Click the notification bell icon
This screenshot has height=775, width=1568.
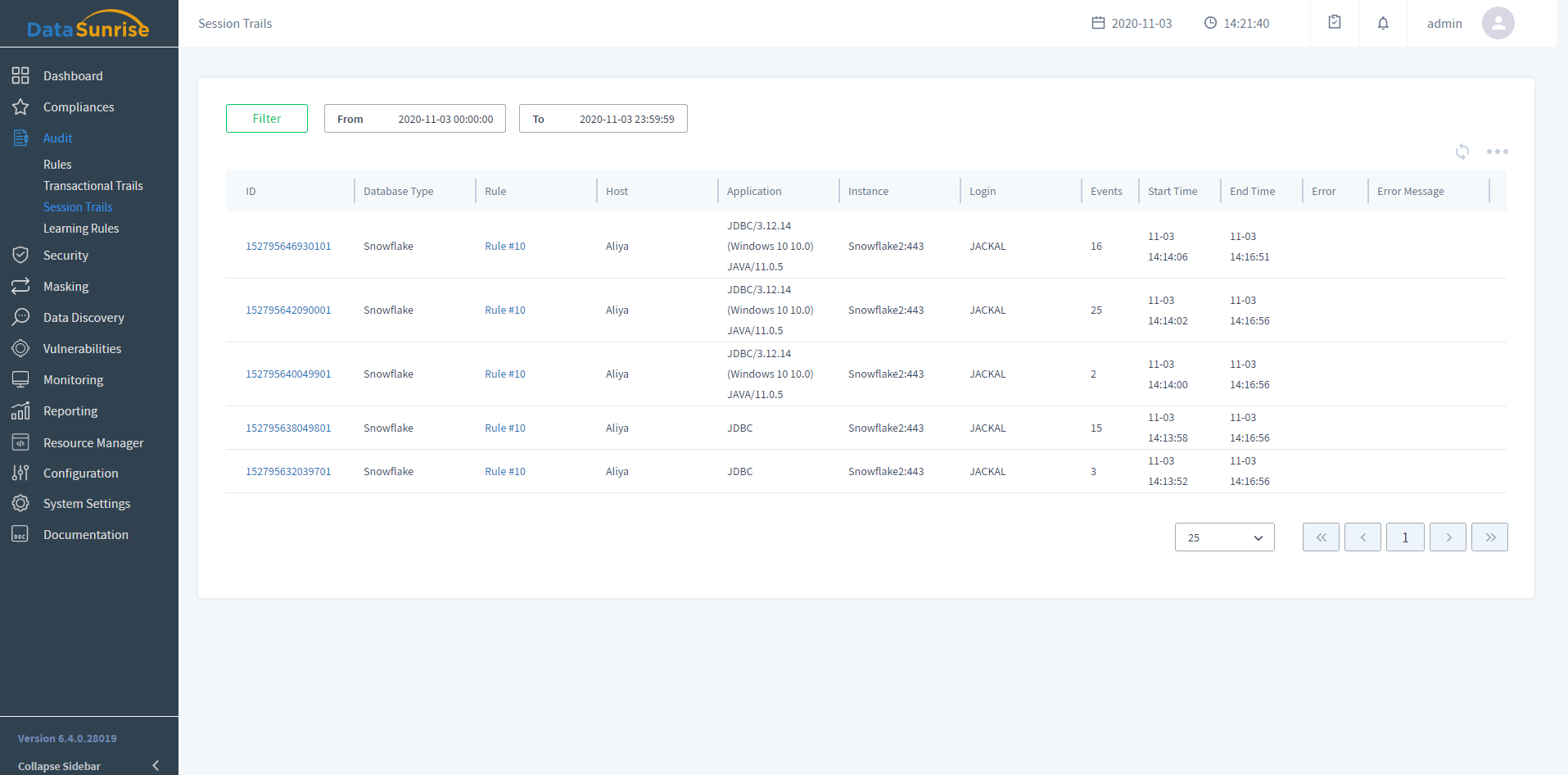click(x=1383, y=24)
